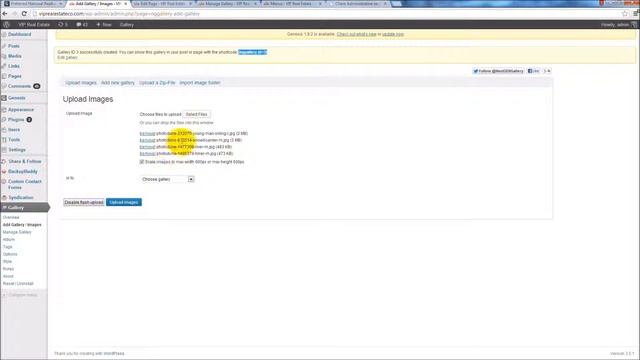Switch to the Manage Gallery browser tab

tap(227, 4)
